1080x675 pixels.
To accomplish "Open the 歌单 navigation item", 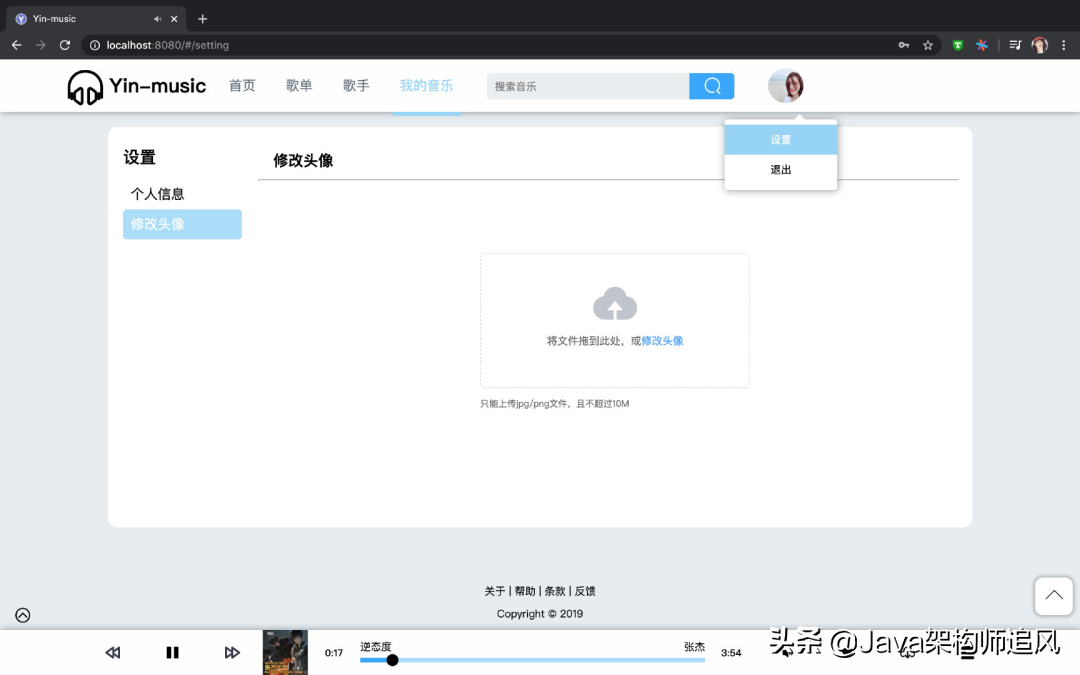I will 299,85.
